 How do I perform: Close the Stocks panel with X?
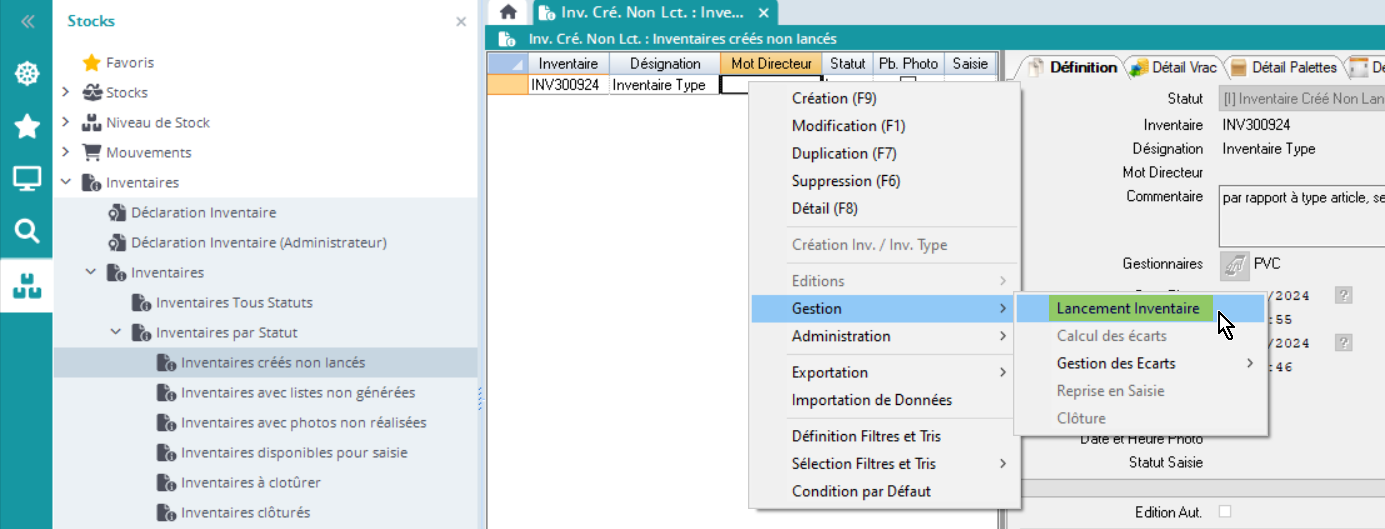tap(461, 21)
